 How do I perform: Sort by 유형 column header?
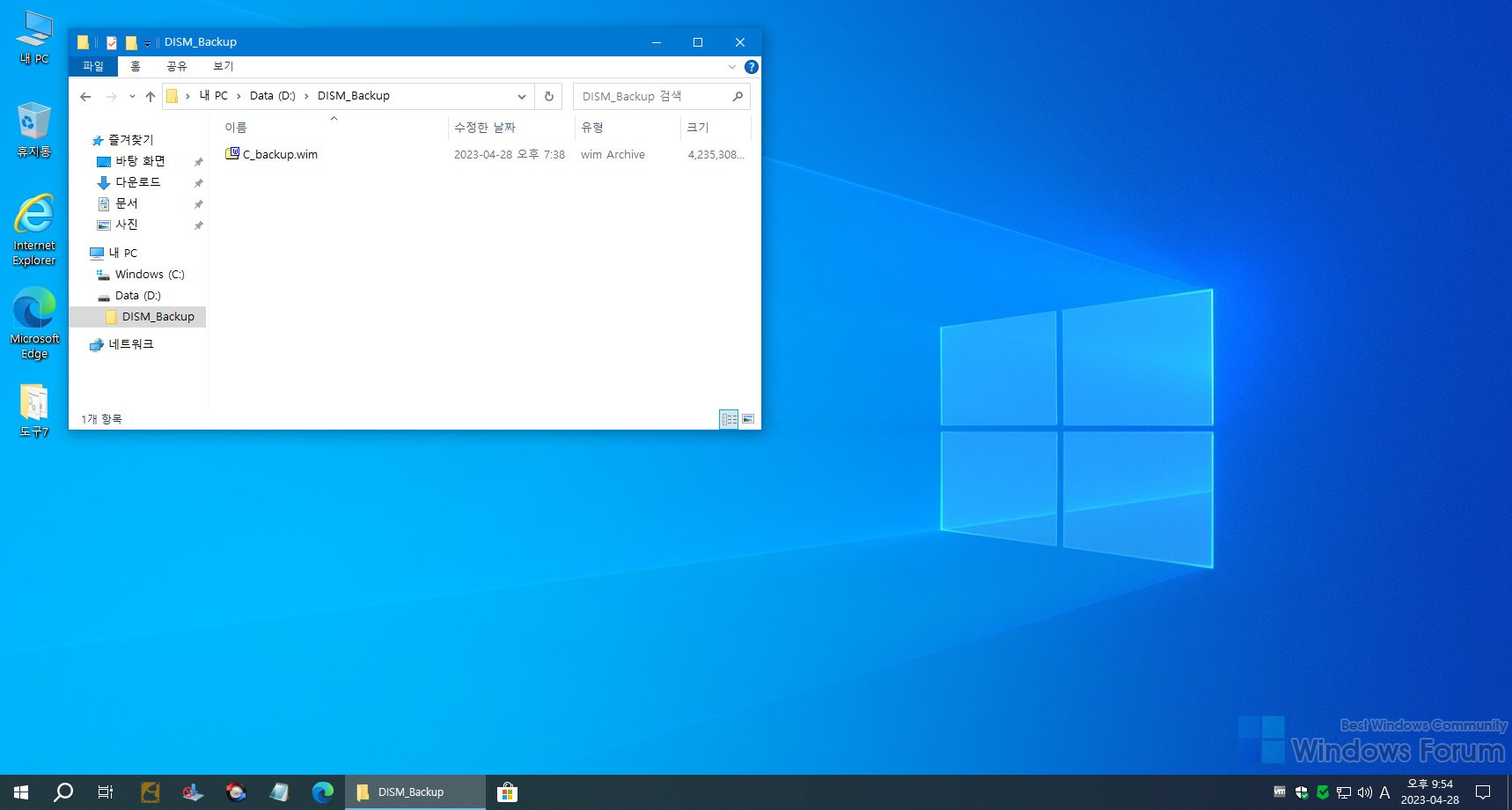(x=628, y=128)
